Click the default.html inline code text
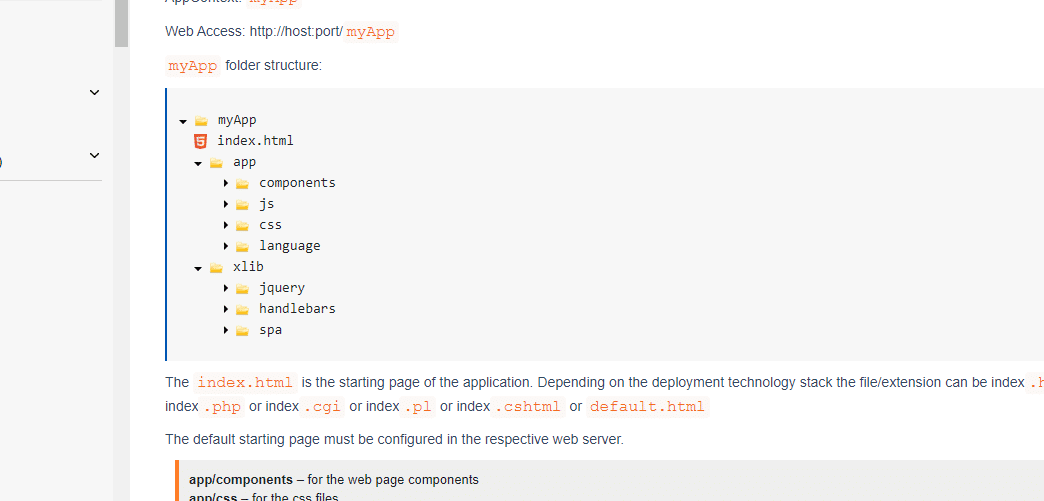The image size is (1044, 501). pos(647,407)
